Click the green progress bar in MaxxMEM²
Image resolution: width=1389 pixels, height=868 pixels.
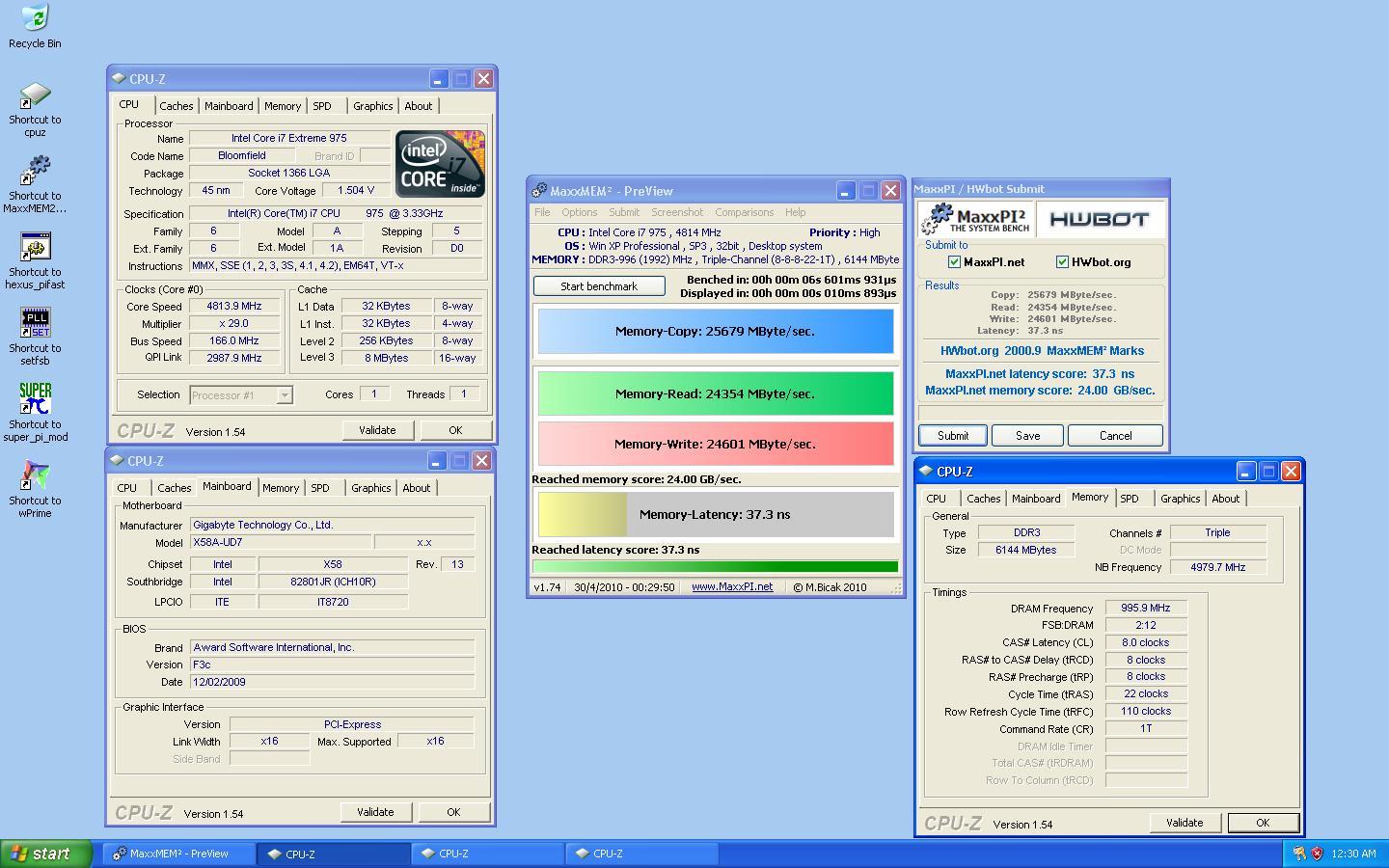click(x=716, y=567)
